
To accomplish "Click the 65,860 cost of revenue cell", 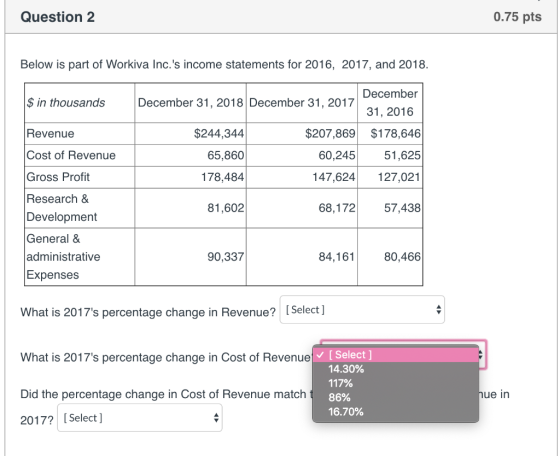I will click(190, 155).
